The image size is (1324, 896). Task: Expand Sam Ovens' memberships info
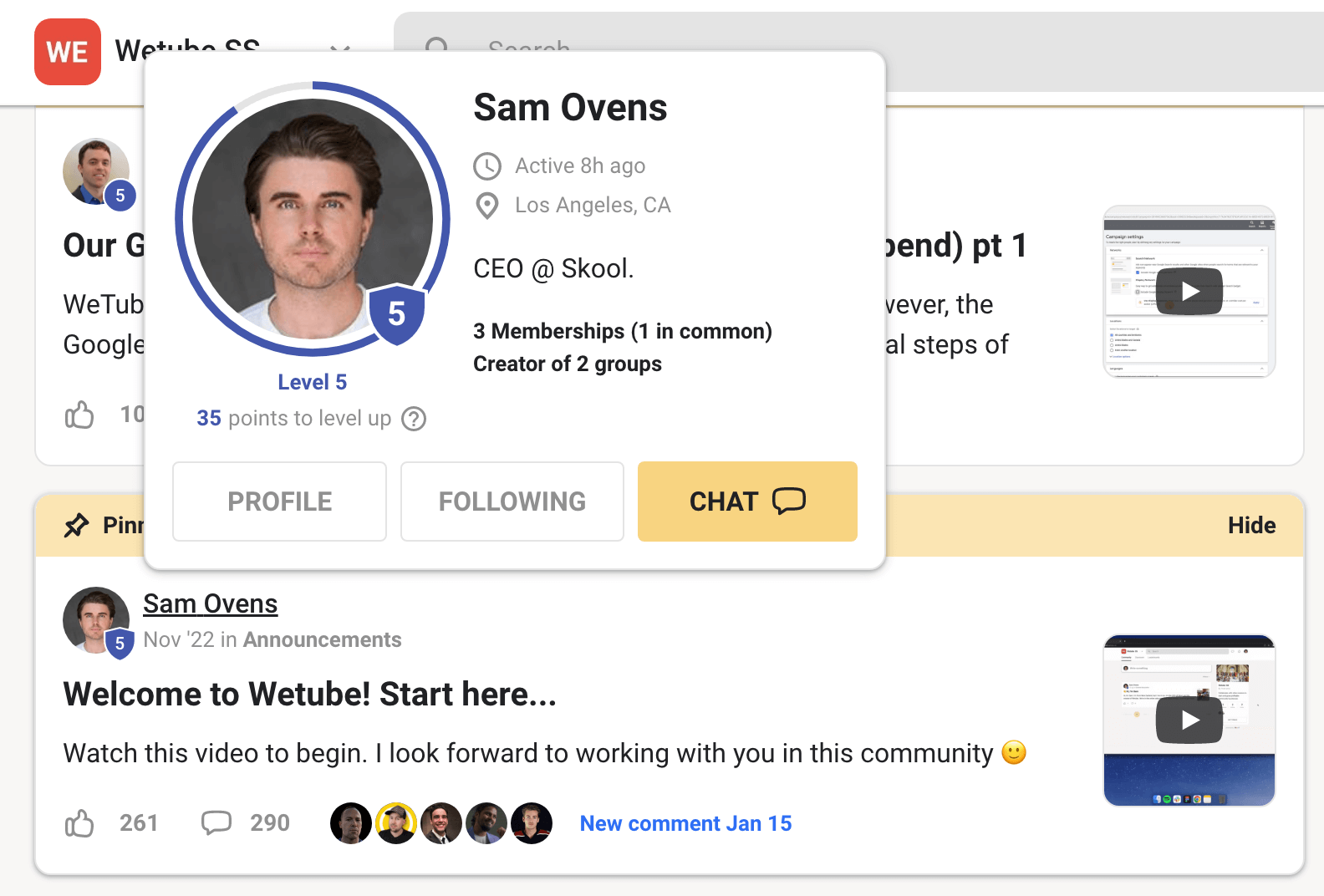point(622,331)
